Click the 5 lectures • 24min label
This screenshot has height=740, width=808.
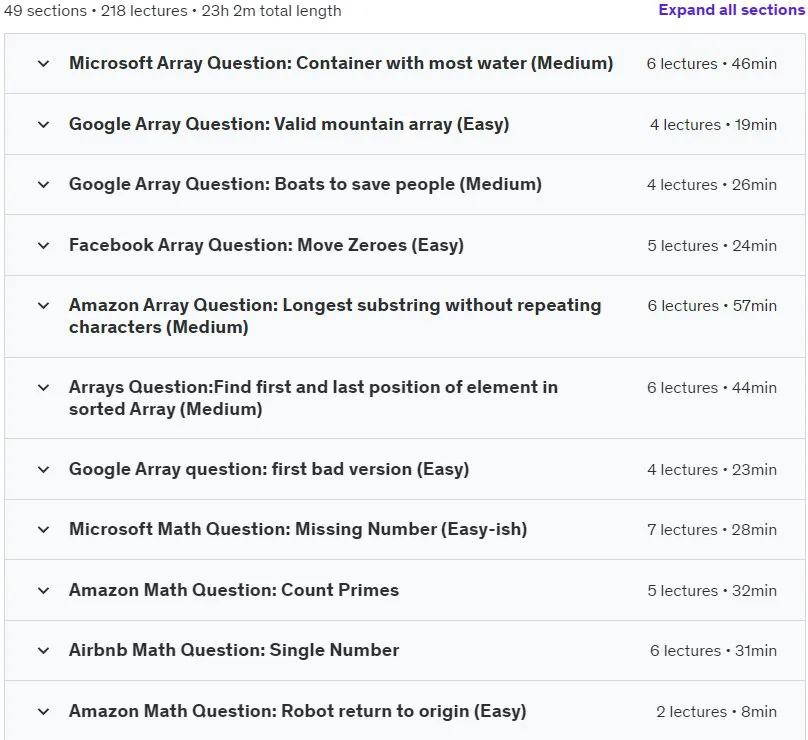pyautogui.click(x=712, y=245)
